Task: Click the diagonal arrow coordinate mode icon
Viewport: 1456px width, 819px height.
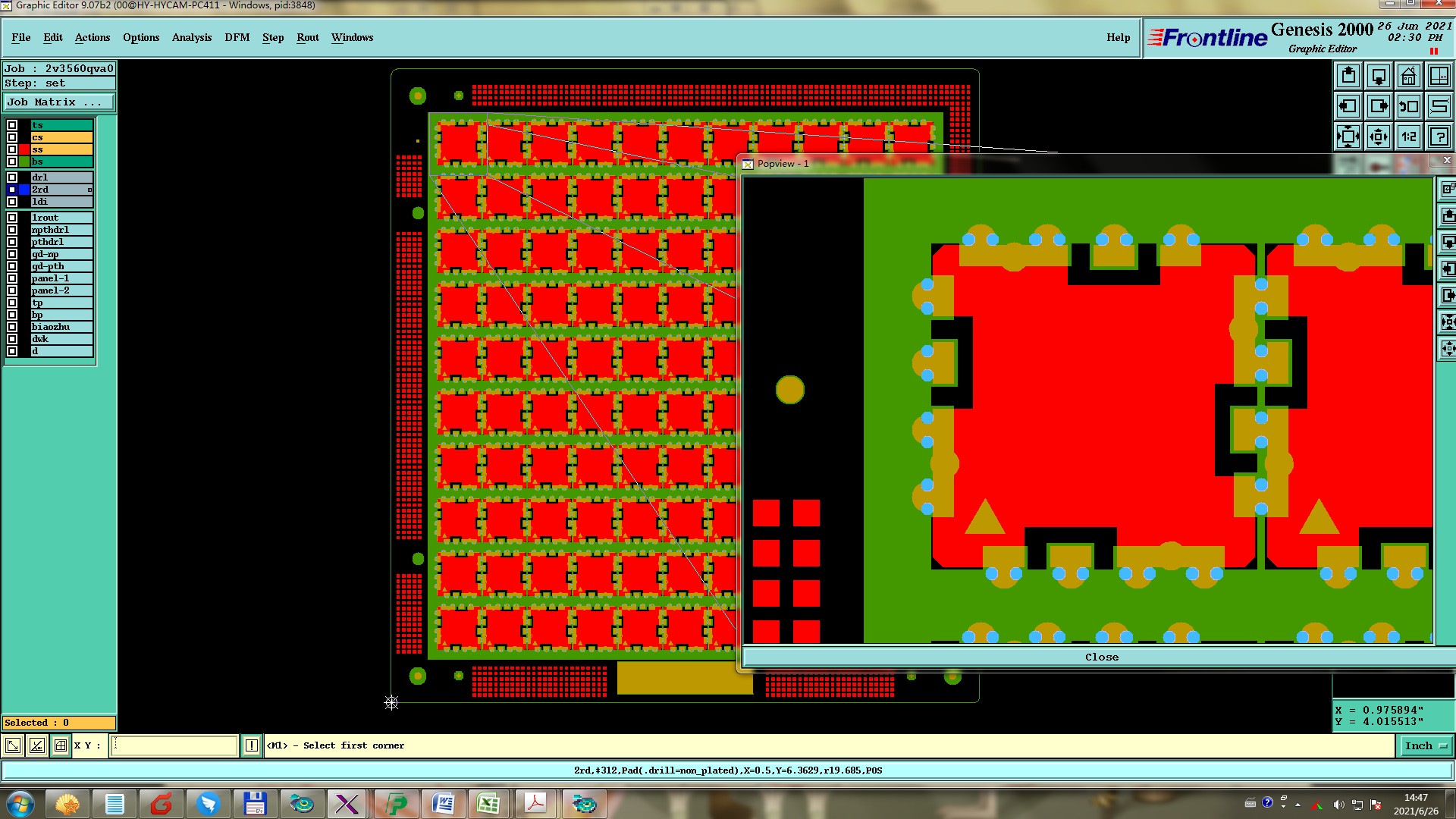Action: [x=13, y=745]
